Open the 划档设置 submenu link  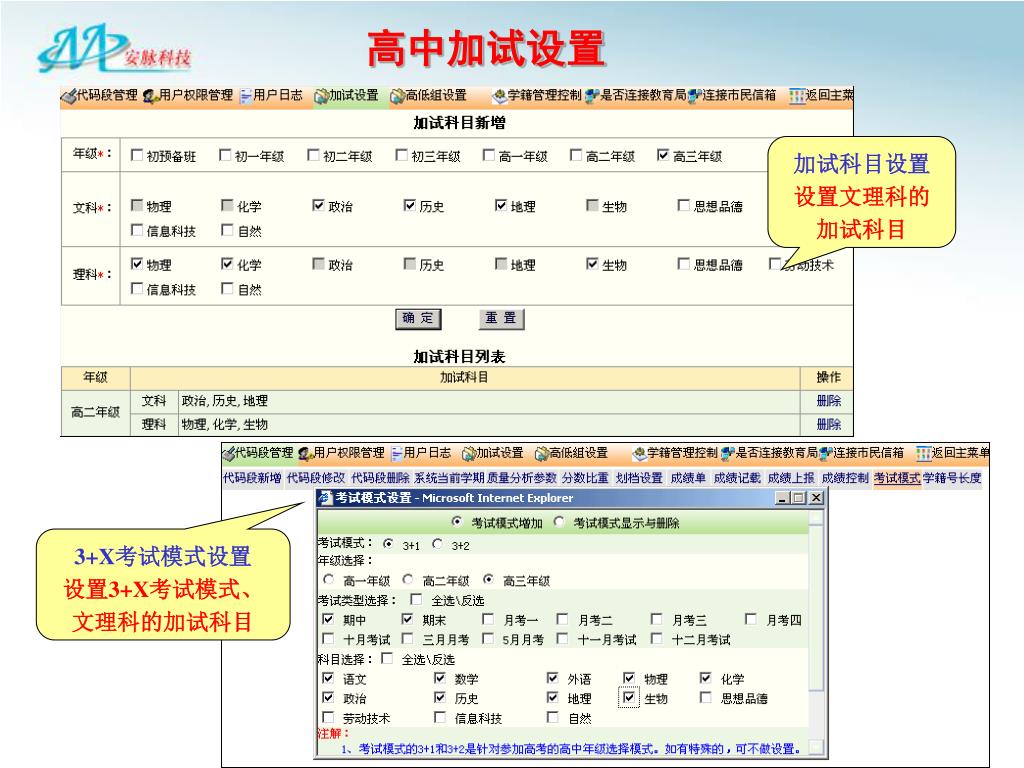[x=639, y=478]
